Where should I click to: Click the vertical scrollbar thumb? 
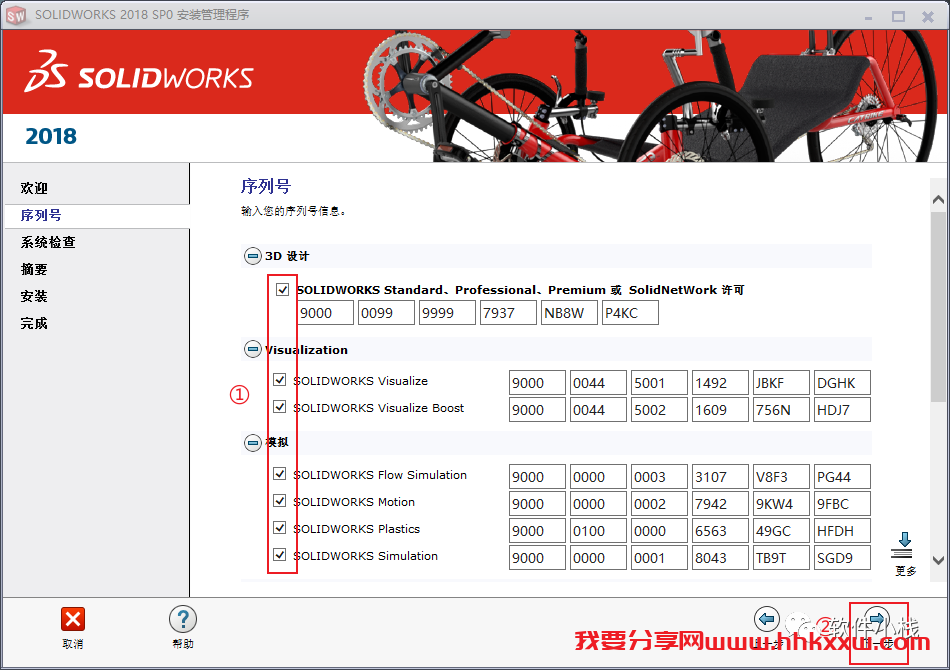(938, 306)
